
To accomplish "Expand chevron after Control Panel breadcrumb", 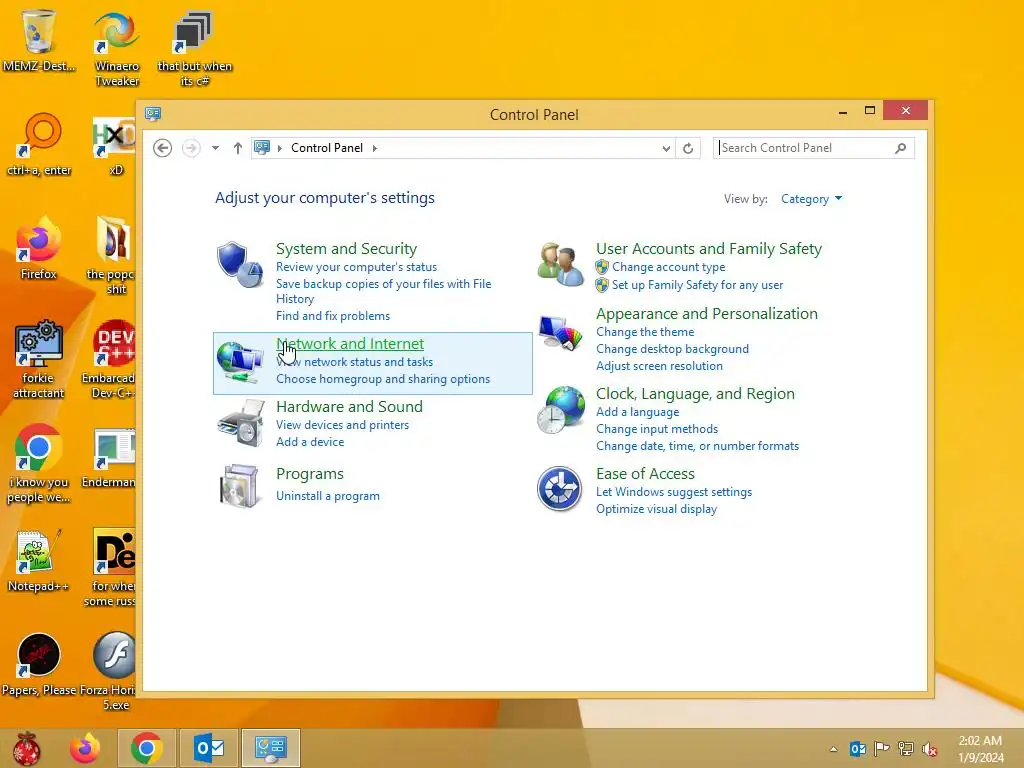I will [375, 148].
